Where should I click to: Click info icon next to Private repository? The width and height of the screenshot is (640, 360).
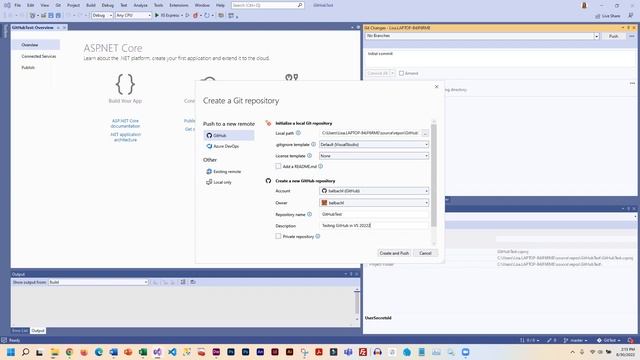[x=318, y=236]
